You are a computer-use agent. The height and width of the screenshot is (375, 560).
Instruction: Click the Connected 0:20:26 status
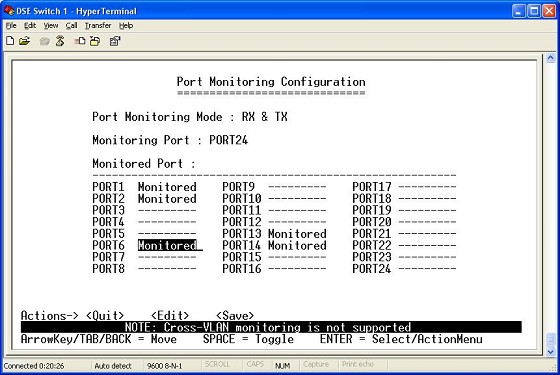click(34, 366)
